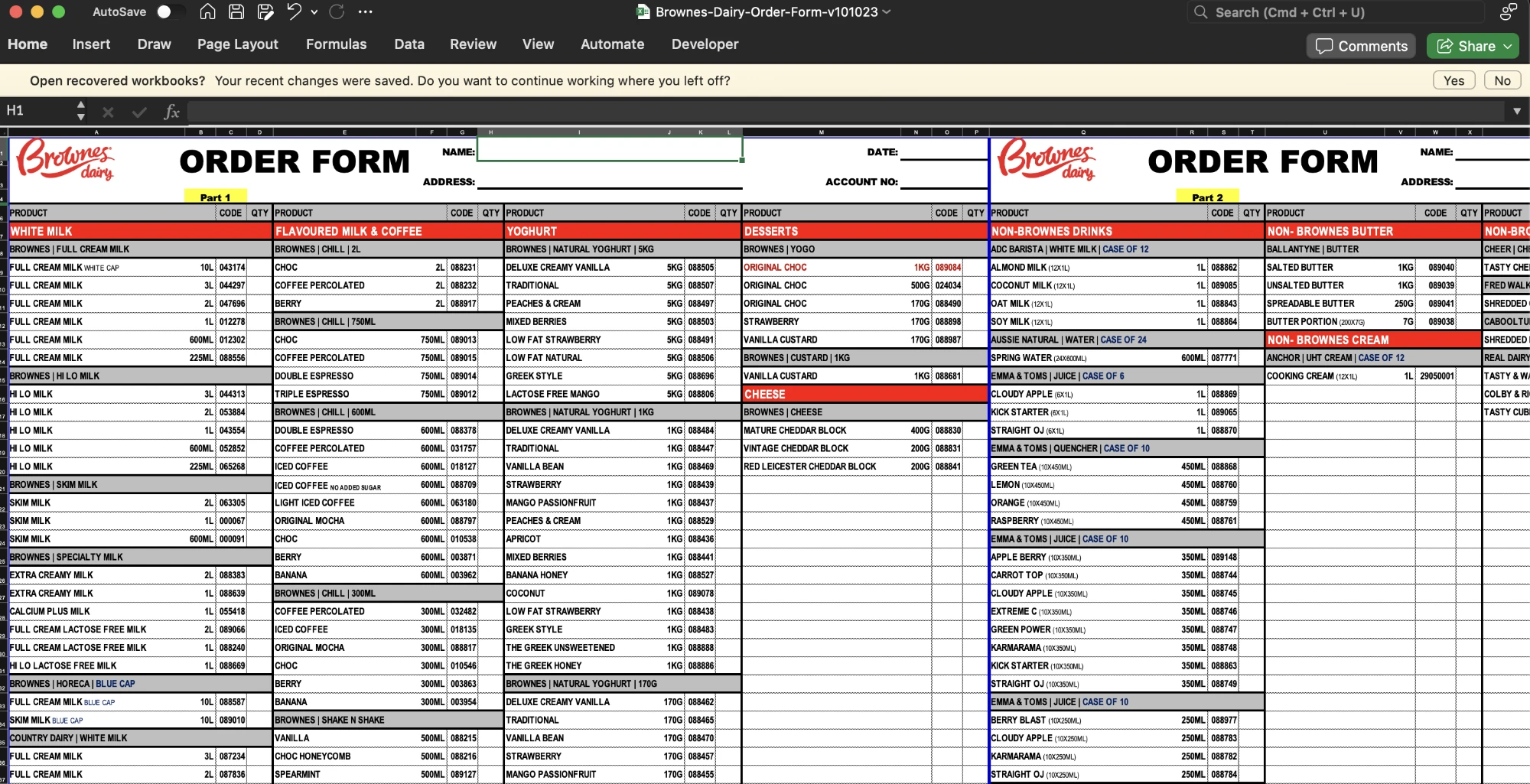The width and height of the screenshot is (1530, 784).
Task: Click the Share button
Action: coord(1473,46)
